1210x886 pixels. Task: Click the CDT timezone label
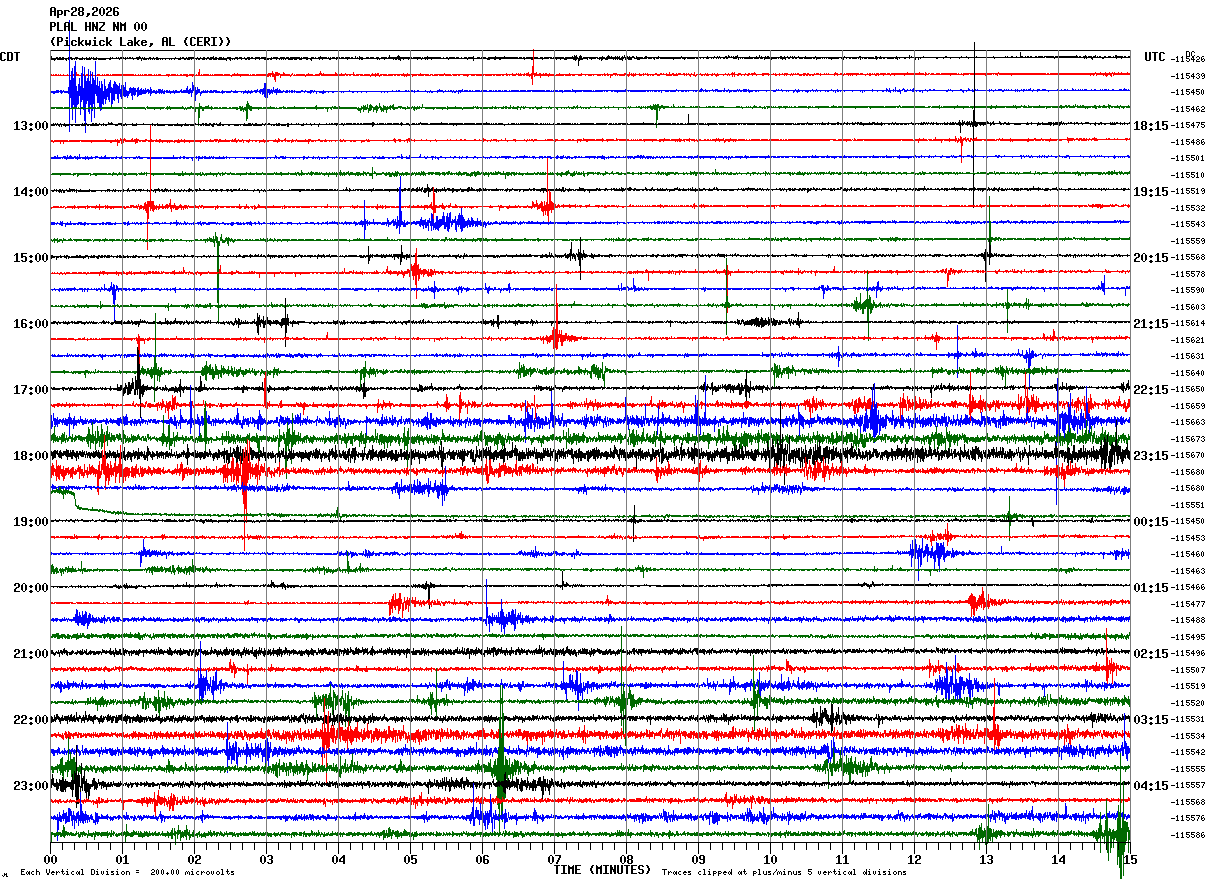click(10, 57)
